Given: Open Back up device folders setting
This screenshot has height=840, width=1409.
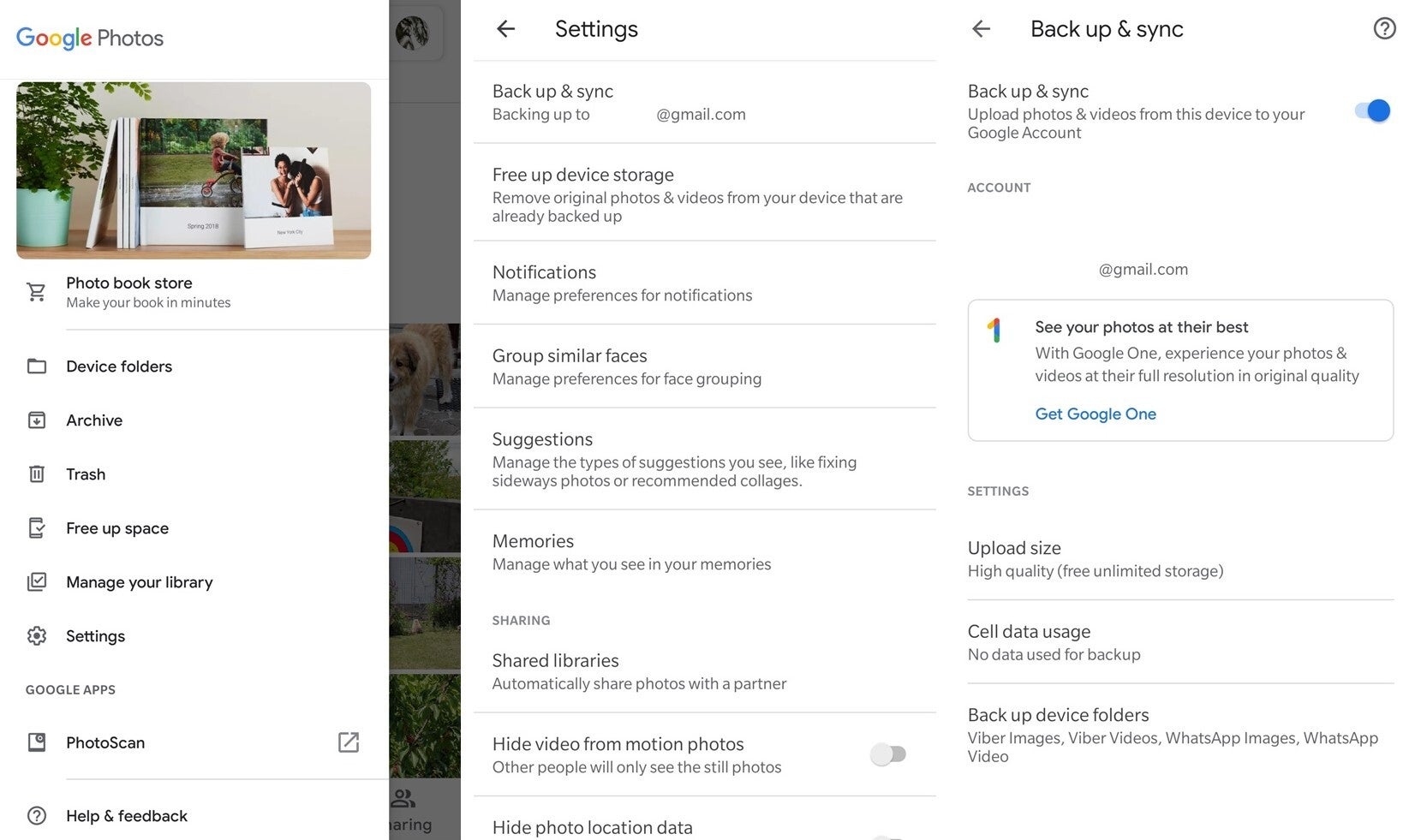Looking at the screenshot, I should pyautogui.click(x=1180, y=735).
